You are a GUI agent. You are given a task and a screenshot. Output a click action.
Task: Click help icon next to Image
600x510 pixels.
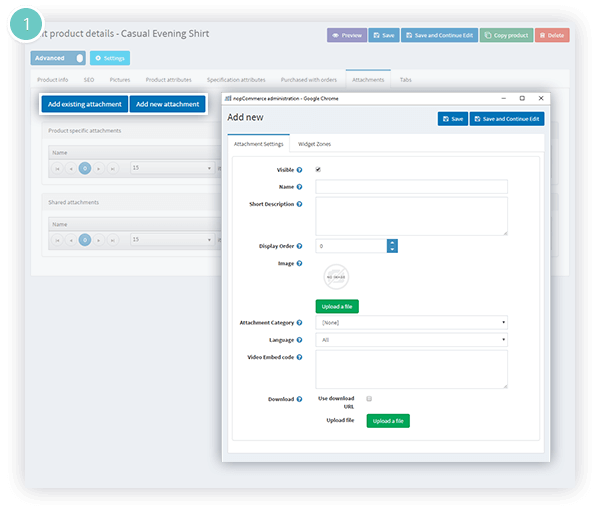click(x=299, y=263)
